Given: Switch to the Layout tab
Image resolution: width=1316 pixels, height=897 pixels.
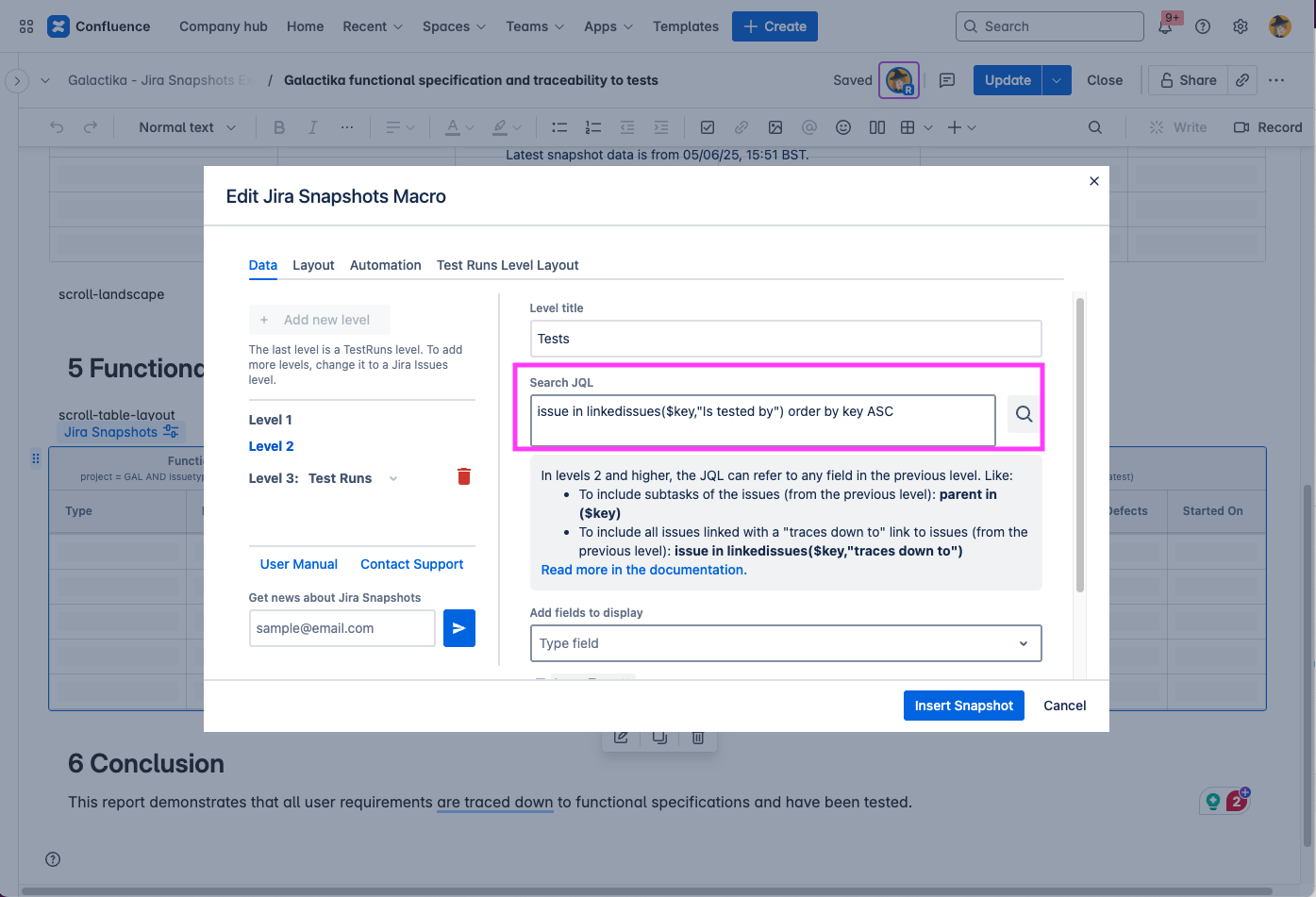Looking at the screenshot, I should point(313,265).
